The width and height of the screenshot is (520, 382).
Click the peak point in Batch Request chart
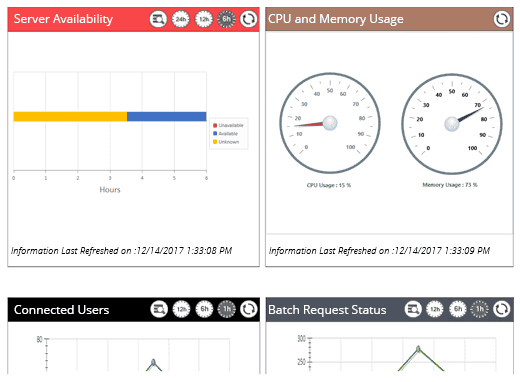pos(418,349)
